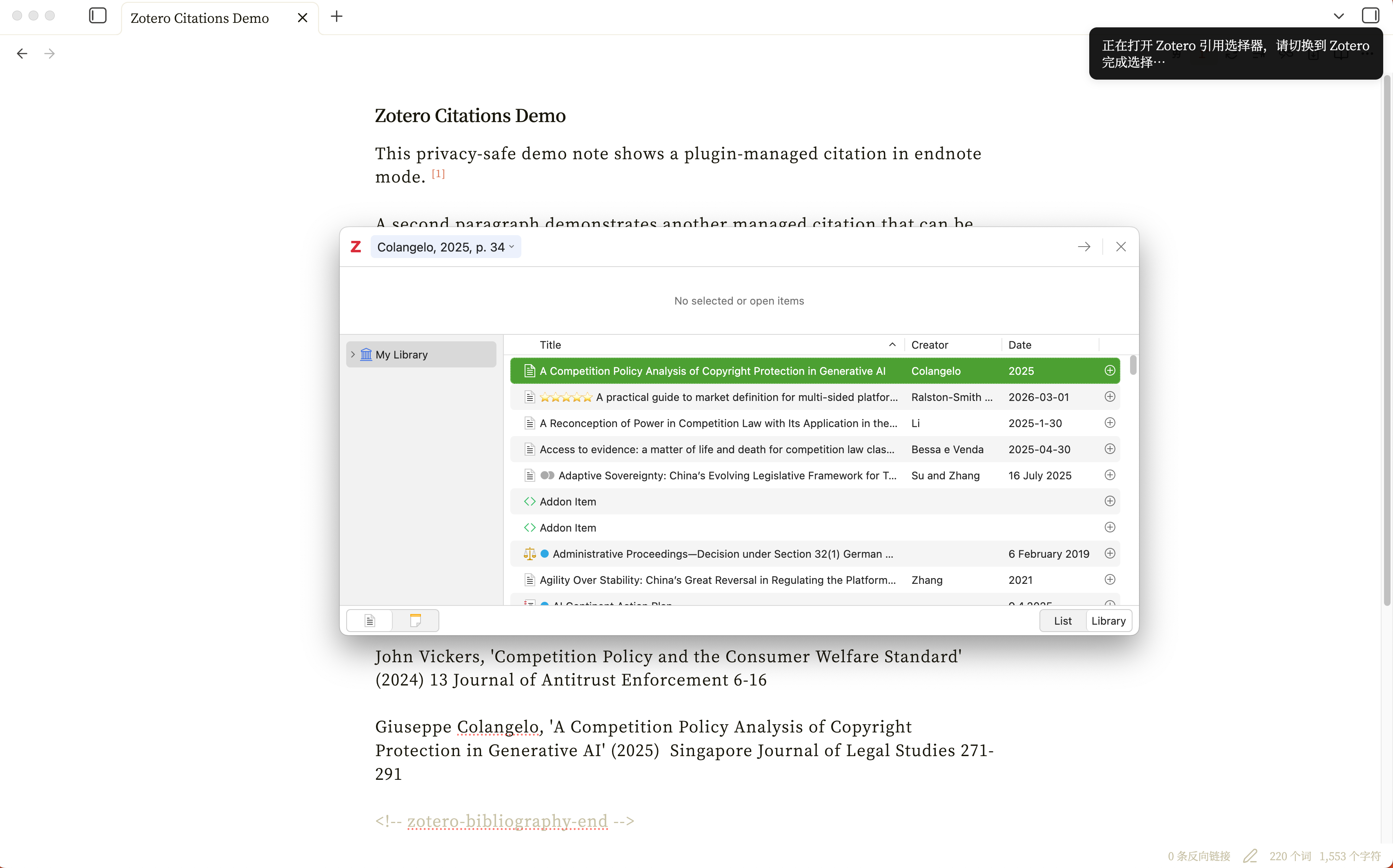Image resolution: width=1393 pixels, height=868 pixels.
Task: Click the red Zotero Z logo icon
Action: (356, 247)
